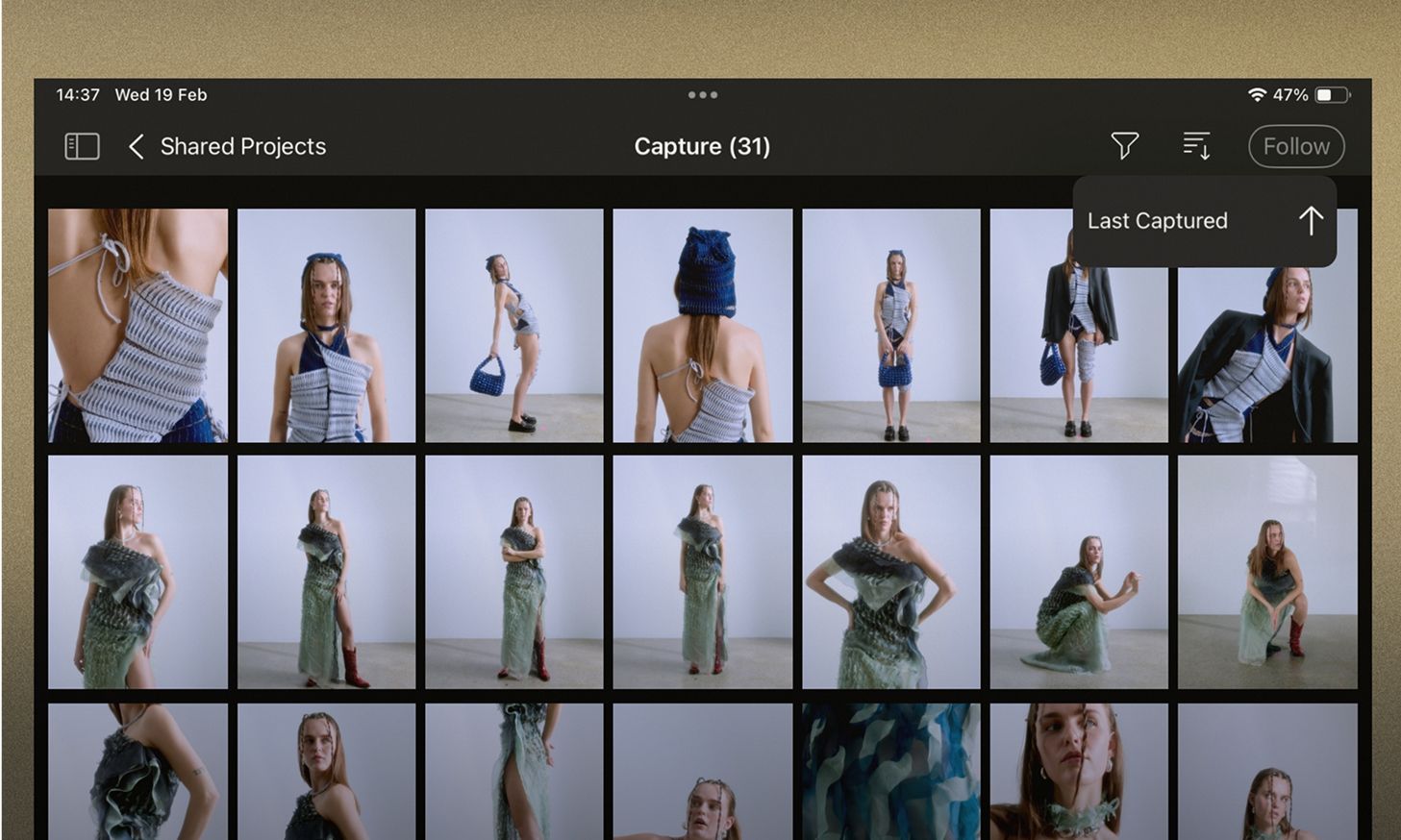Tap the battery indicator icon
1401x840 pixels.
(x=1333, y=95)
